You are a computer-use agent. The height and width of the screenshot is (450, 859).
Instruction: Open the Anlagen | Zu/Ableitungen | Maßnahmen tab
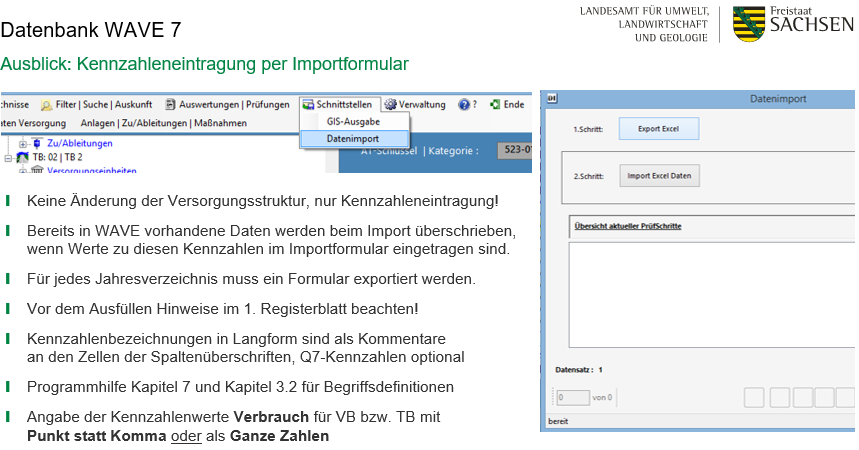pos(163,123)
